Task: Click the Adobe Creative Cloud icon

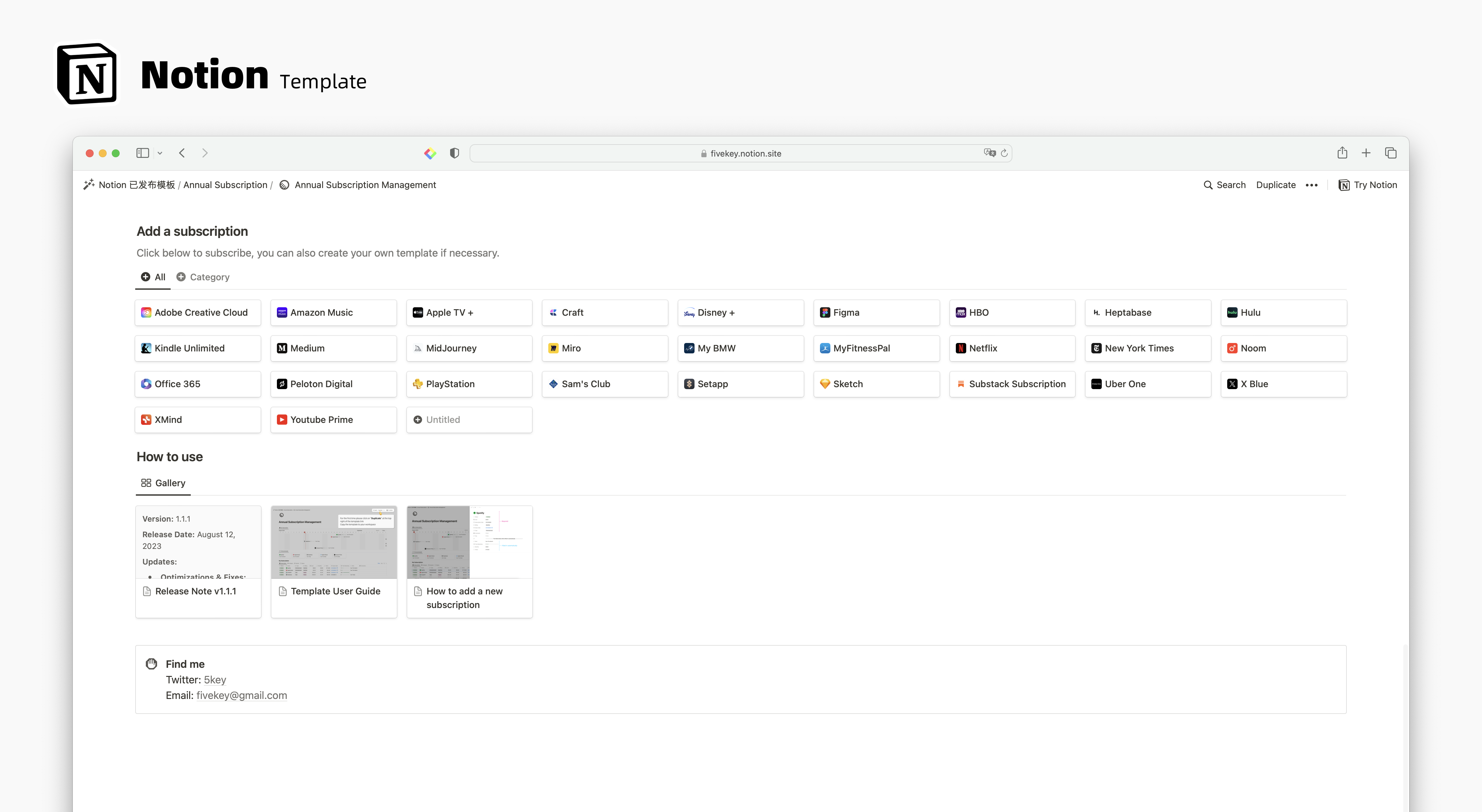Action: pyautogui.click(x=146, y=313)
